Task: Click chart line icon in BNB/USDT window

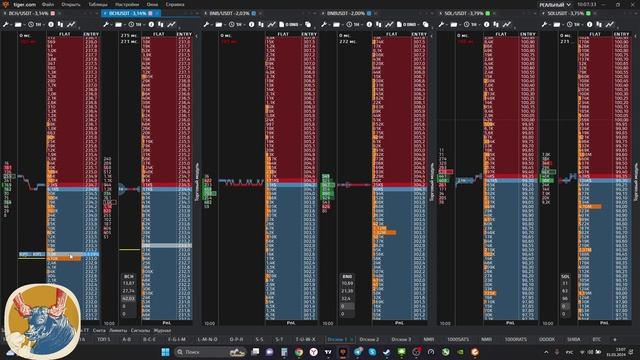Action: pyautogui.click(x=271, y=24)
